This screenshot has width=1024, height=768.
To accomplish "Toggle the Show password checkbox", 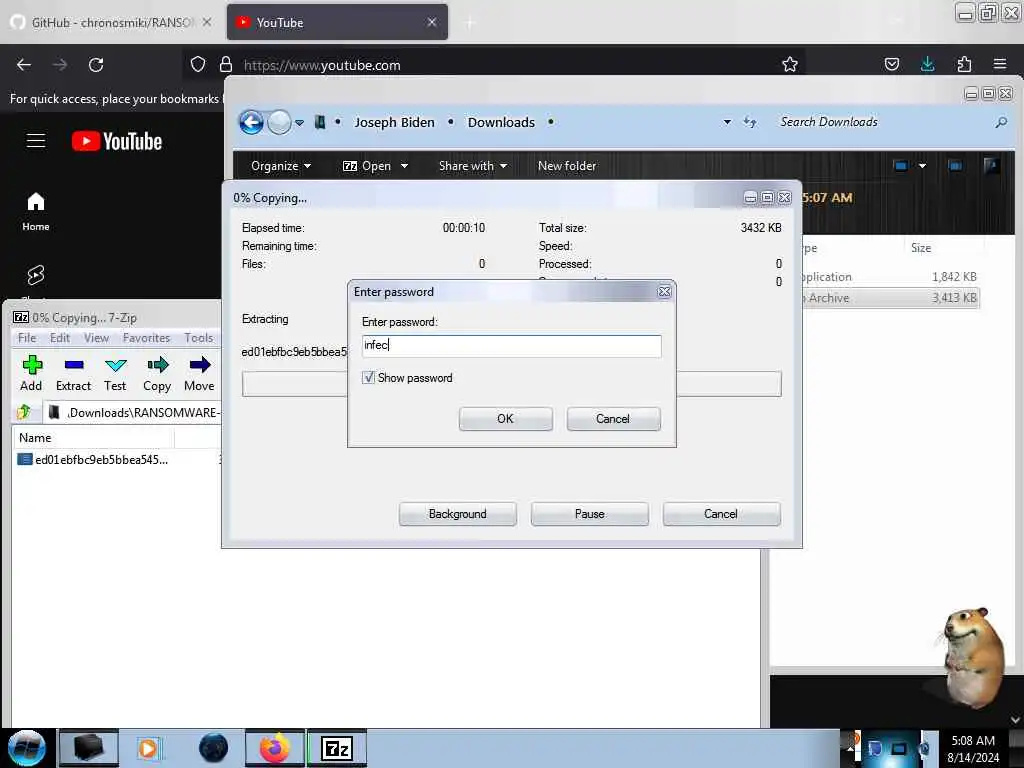I will [x=369, y=377].
